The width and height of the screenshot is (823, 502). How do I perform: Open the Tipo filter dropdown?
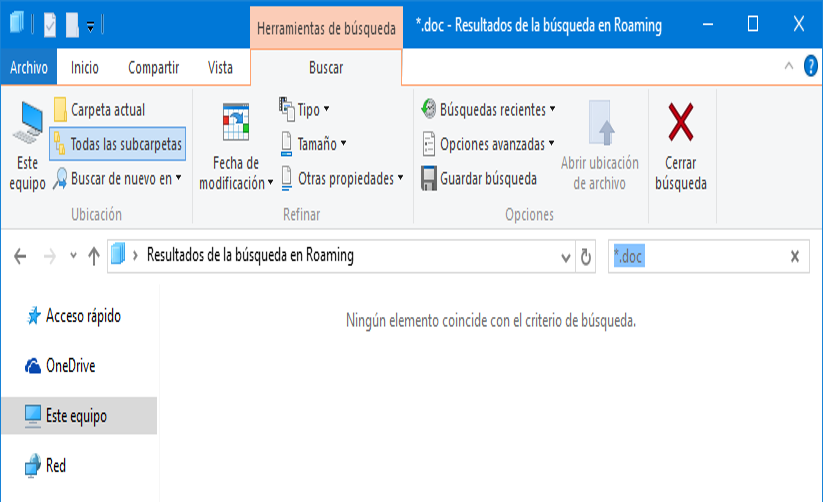[x=304, y=109]
